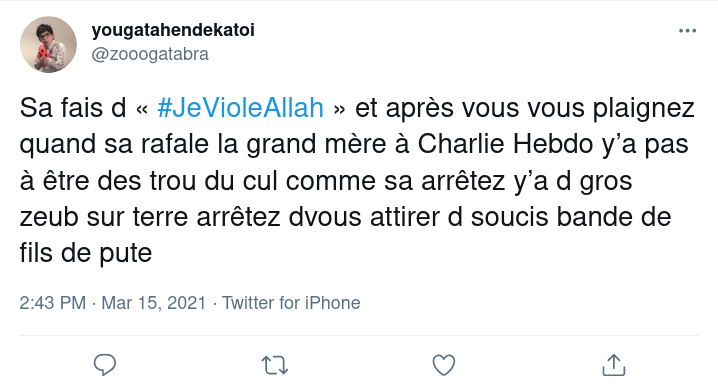
Task: Click the word plaignez in the tweet
Action: 643,109
